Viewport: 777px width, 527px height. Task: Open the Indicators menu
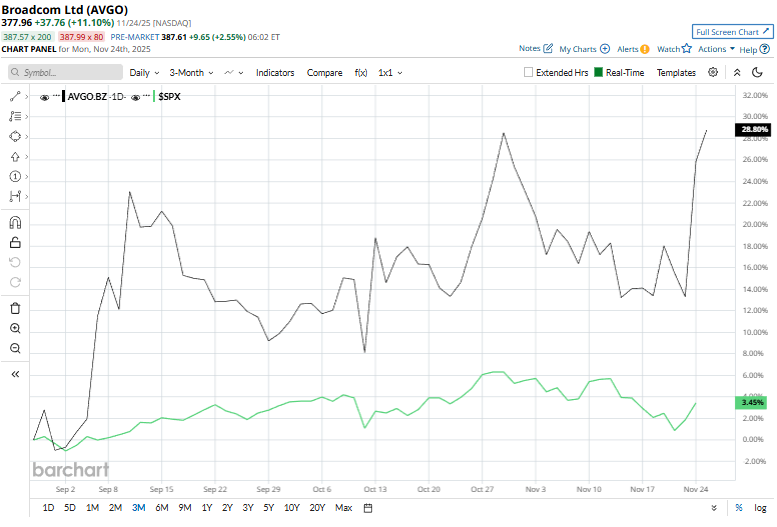pos(275,73)
